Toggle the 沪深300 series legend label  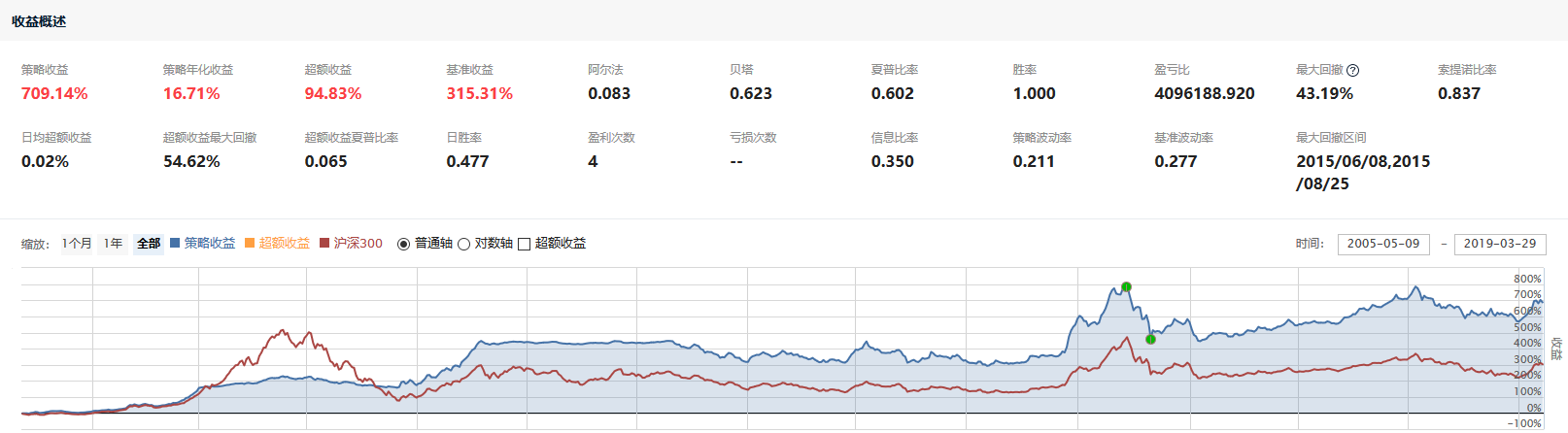[358, 244]
